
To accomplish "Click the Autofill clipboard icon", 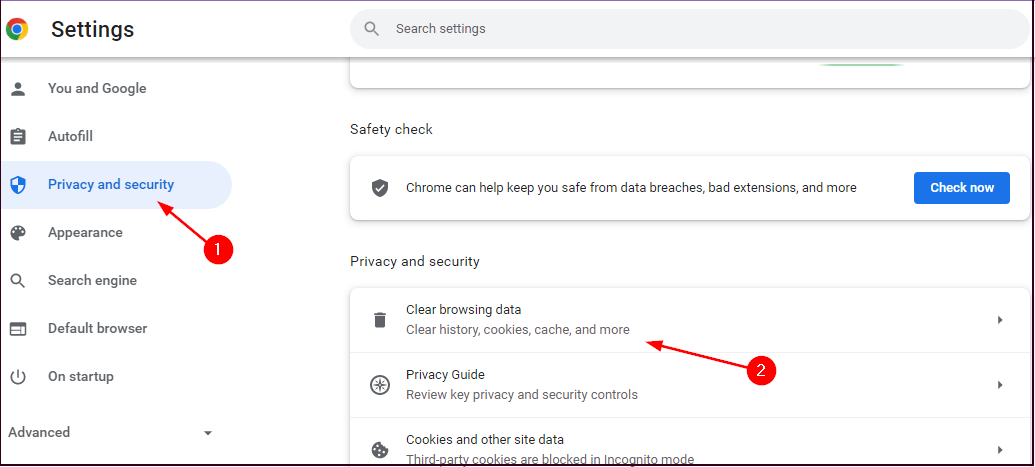I will tap(18, 137).
